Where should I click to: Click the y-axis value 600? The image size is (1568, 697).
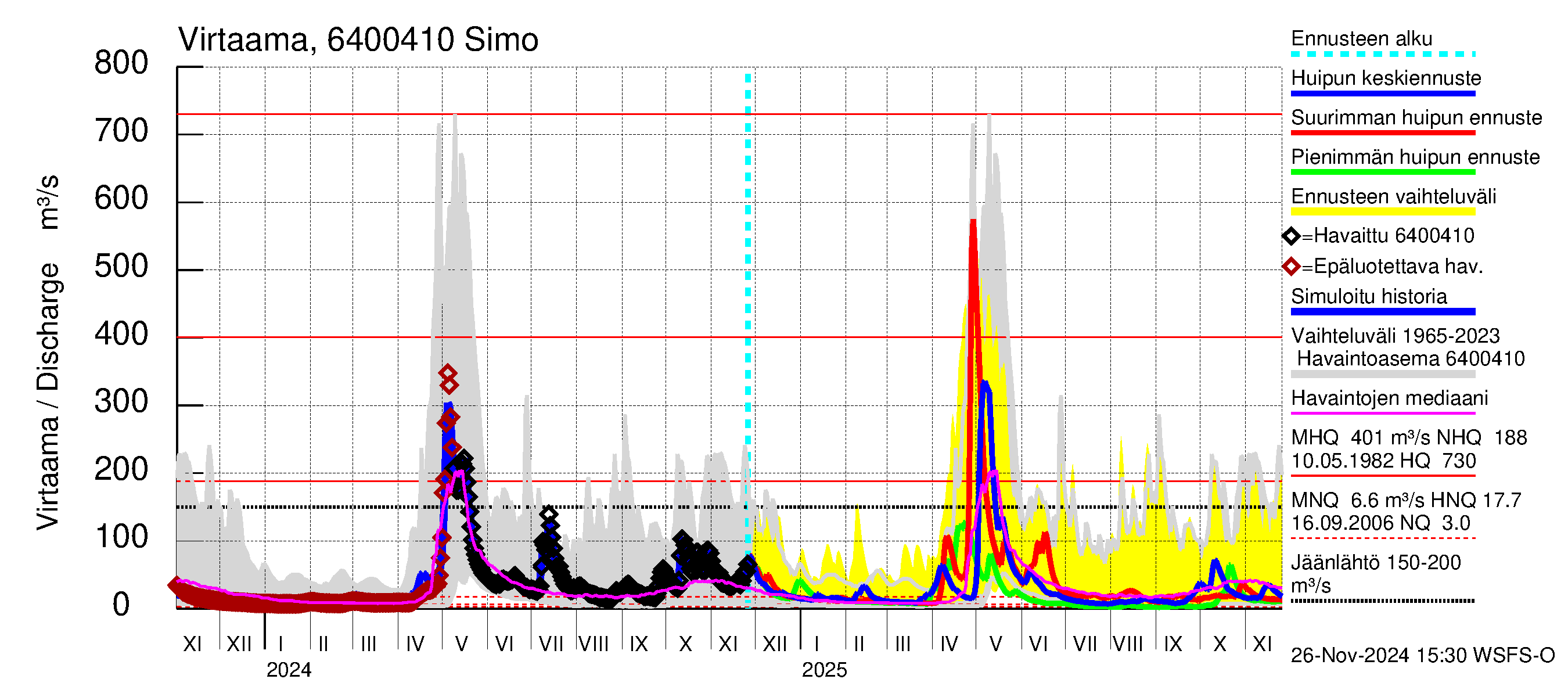pos(121,199)
